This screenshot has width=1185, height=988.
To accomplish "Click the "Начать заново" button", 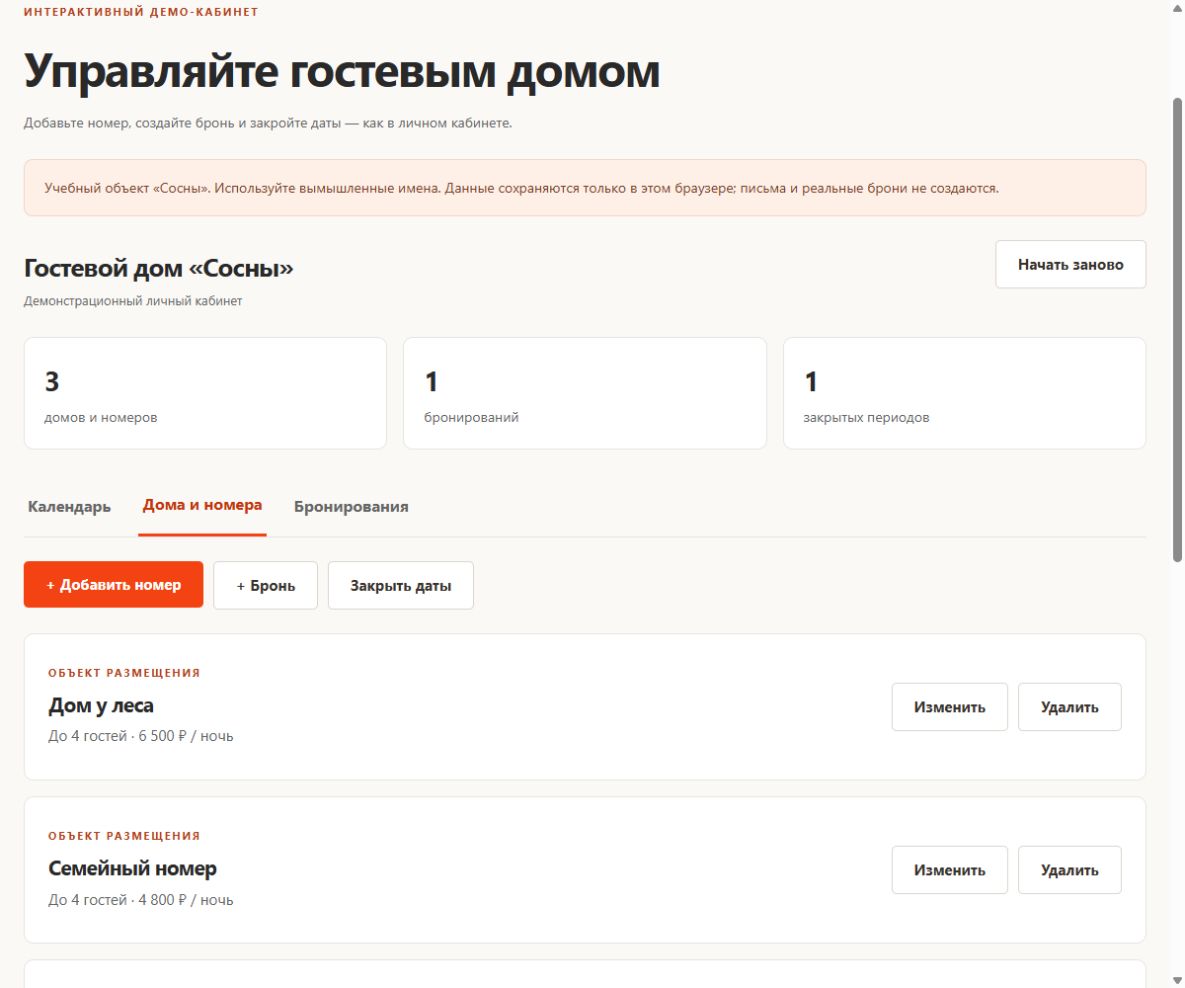I will point(1070,265).
